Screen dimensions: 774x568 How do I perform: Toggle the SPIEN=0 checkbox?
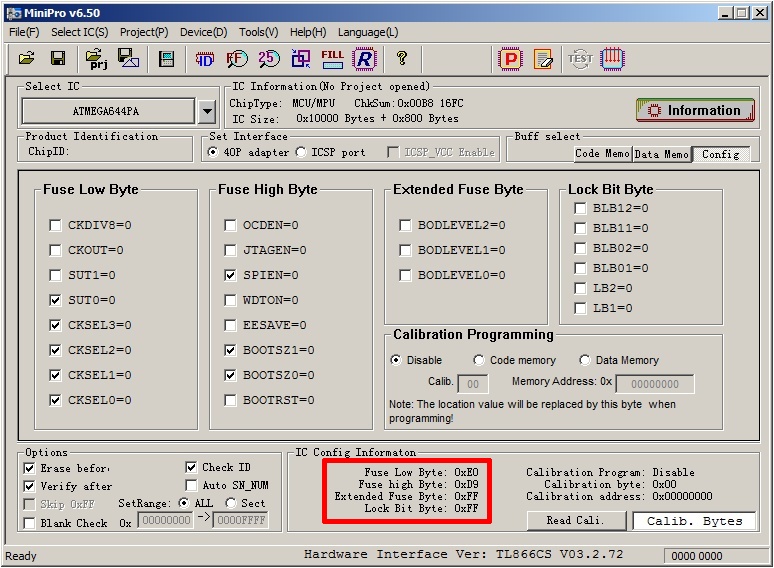230,275
